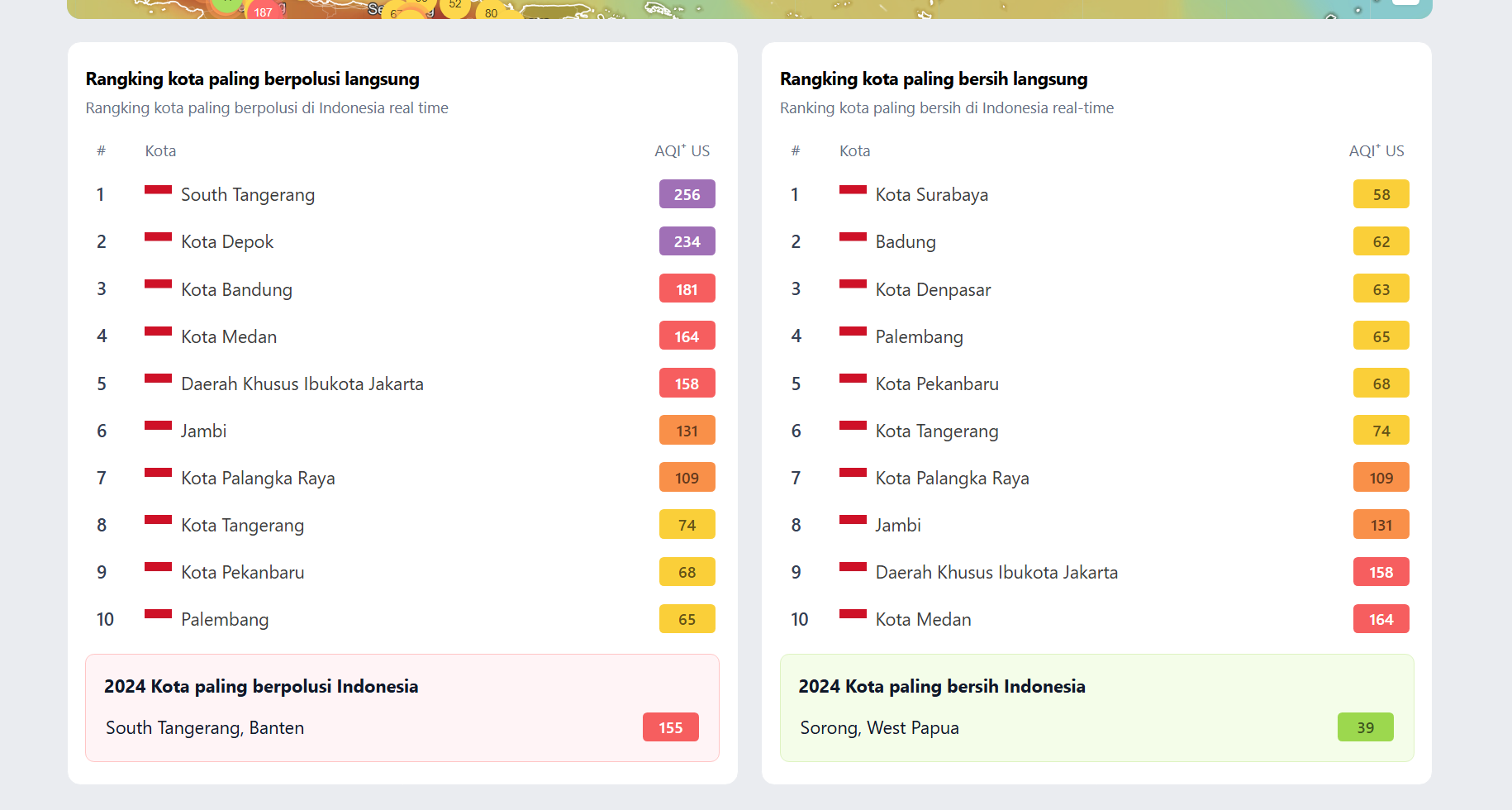Open South Tangerang in the most polluted ranking
Image resolution: width=1512 pixels, height=810 pixels.
(x=248, y=194)
